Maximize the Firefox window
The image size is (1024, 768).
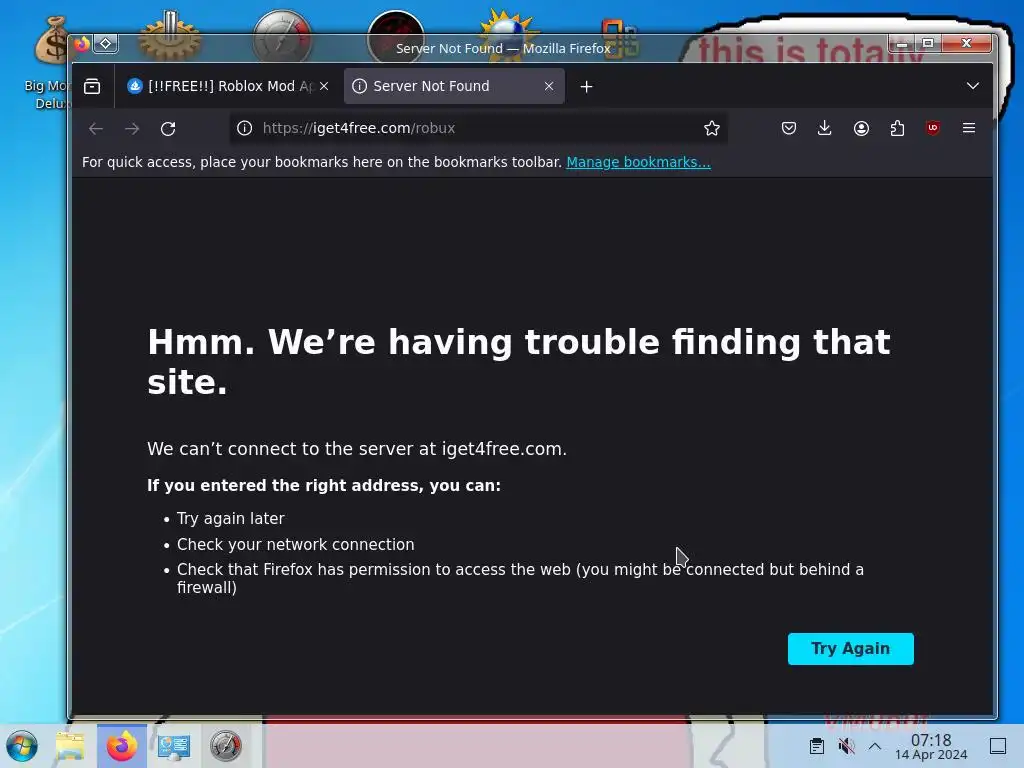[928, 44]
